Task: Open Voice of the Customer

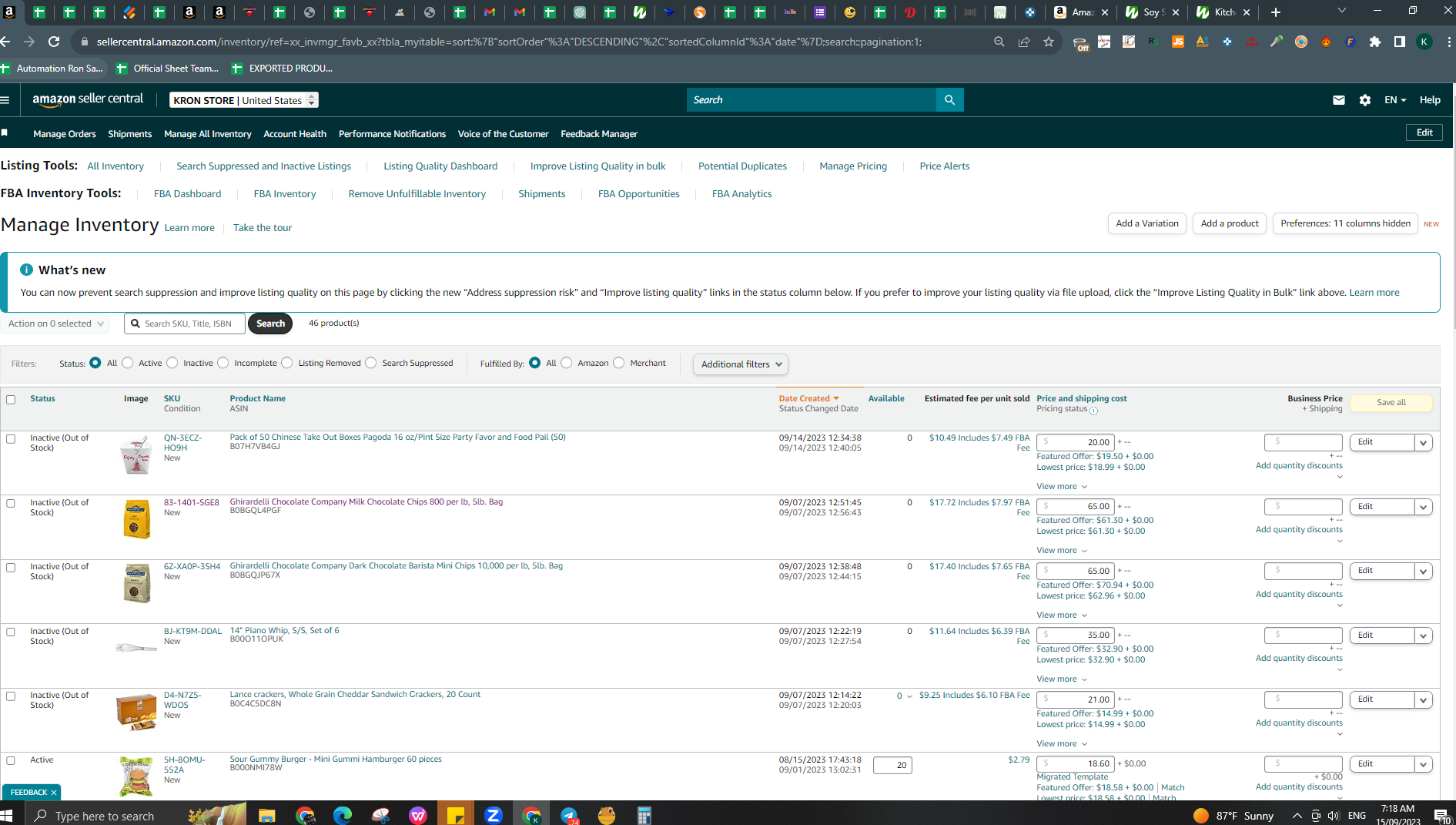Action: coord(504,134)
